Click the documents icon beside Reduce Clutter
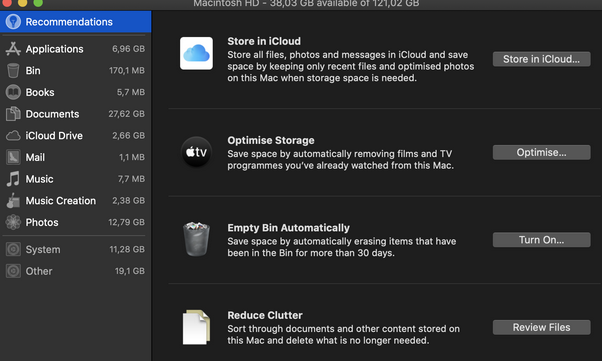 pos(196,327)
